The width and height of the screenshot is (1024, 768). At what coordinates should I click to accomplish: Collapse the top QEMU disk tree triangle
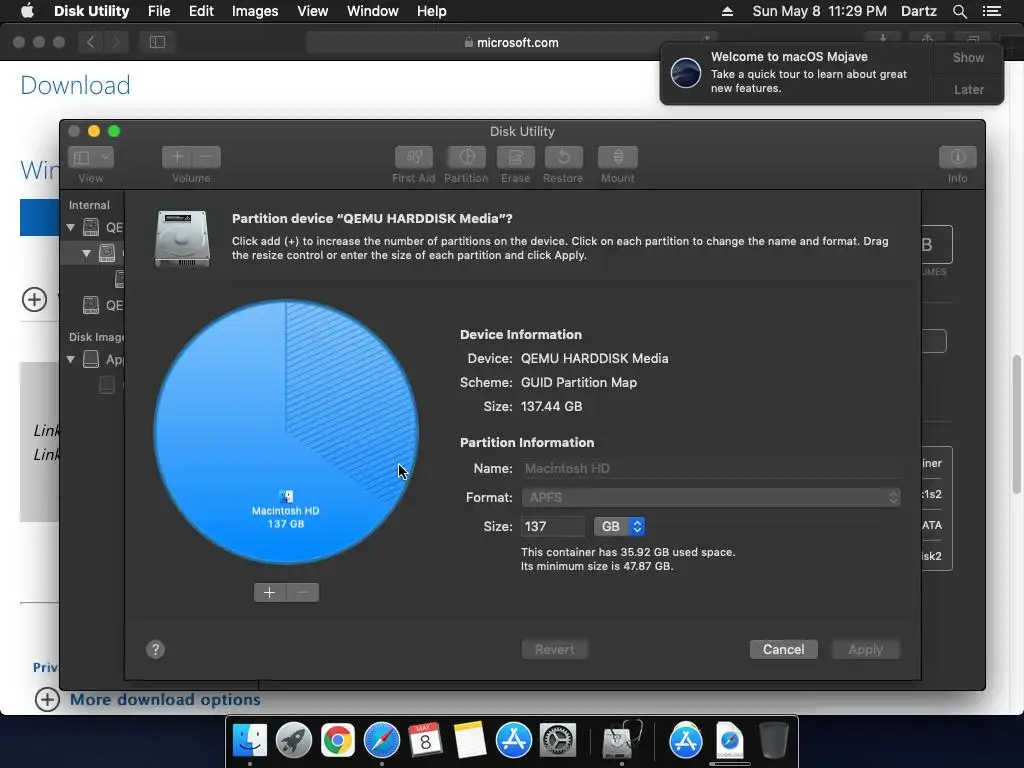(71, 227)
